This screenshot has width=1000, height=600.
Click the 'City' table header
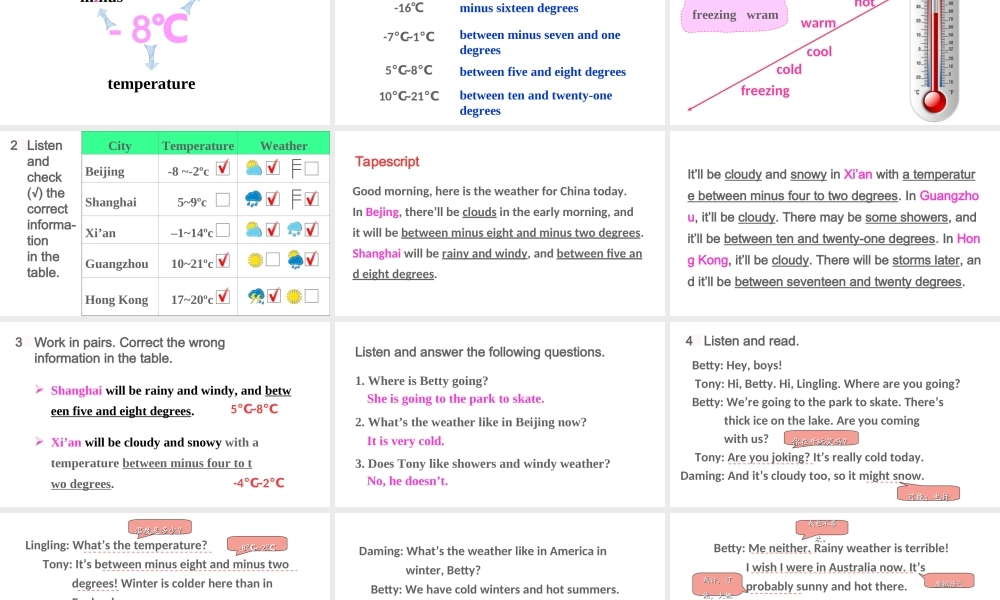[120, 145]
